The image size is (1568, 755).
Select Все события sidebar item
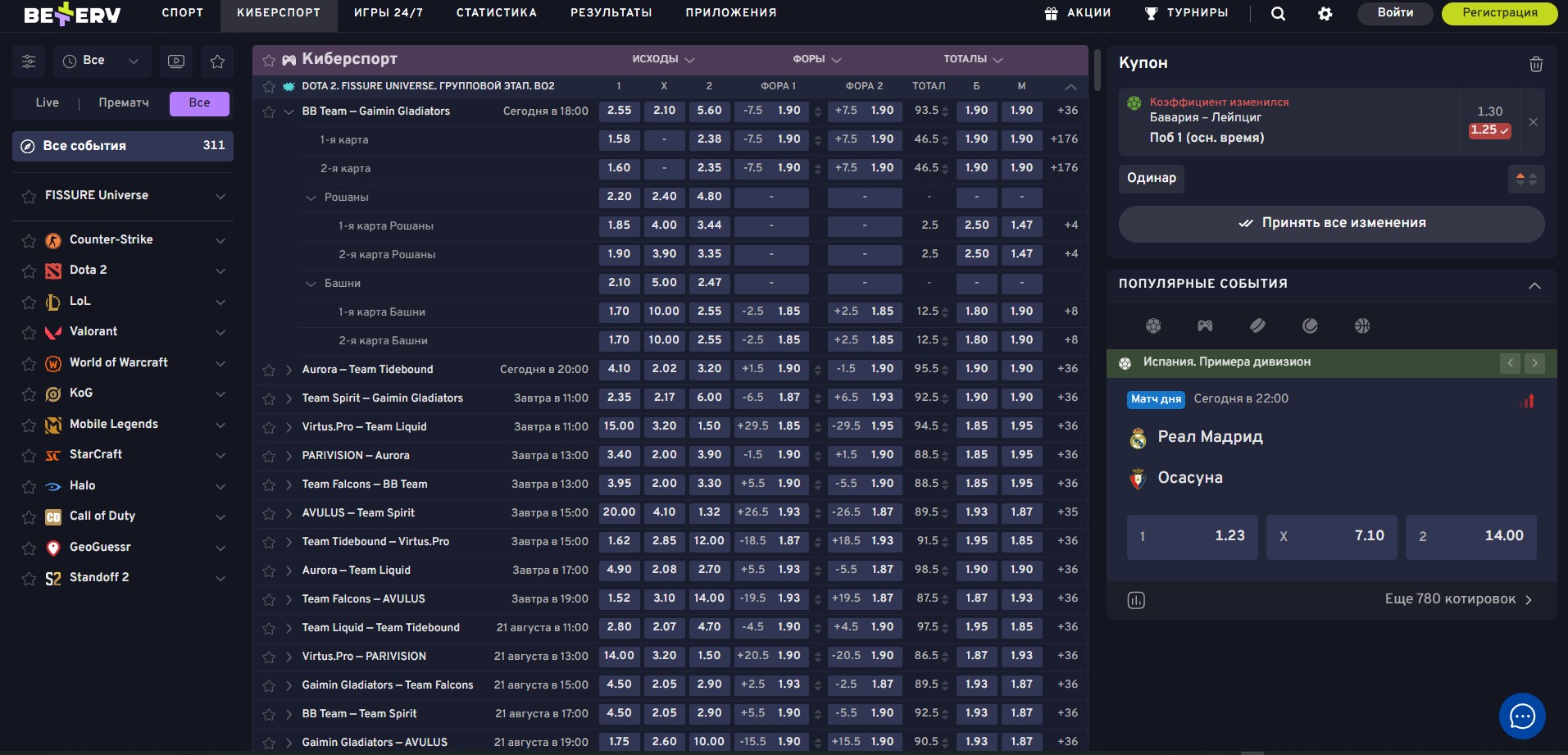(123, 146)
